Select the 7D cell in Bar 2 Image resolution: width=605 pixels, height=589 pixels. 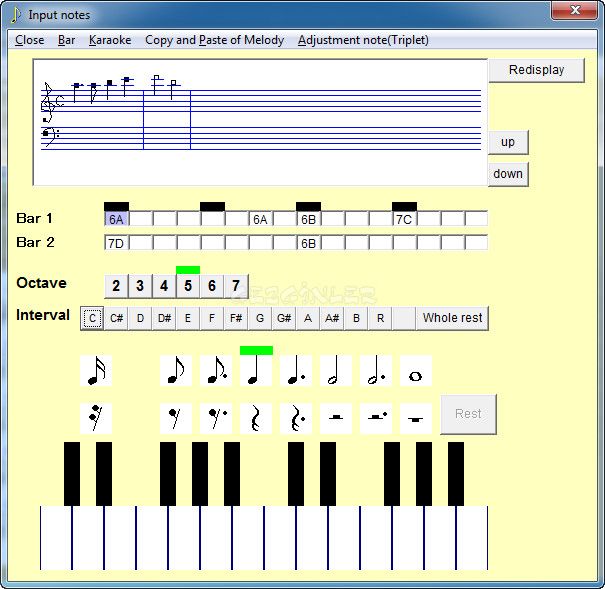point(116,243)
